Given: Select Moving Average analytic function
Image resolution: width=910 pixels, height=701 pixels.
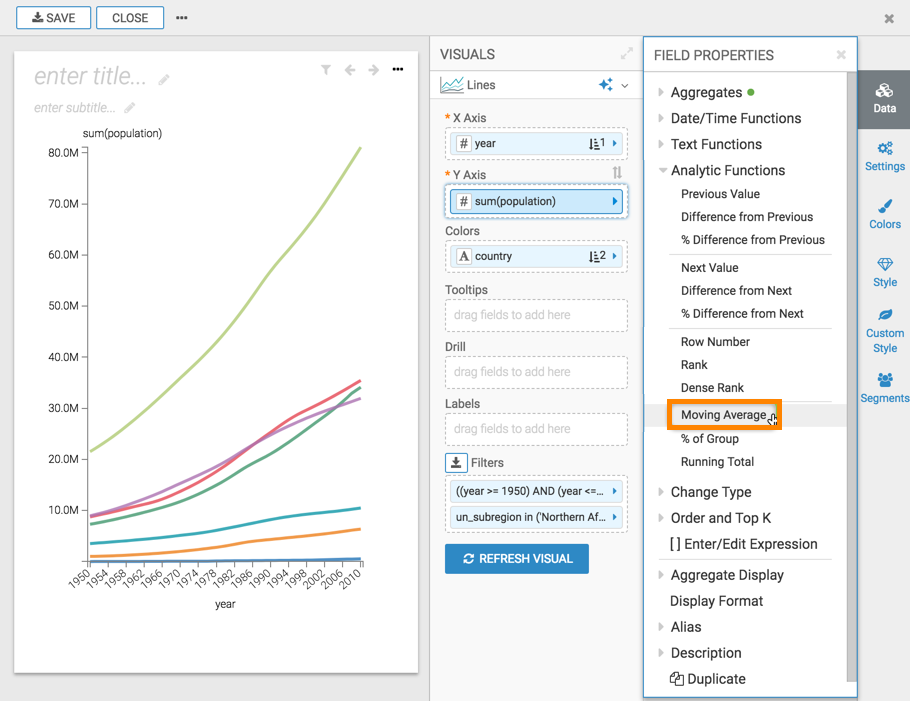Looking at the screenshot, I should point(723,415).
